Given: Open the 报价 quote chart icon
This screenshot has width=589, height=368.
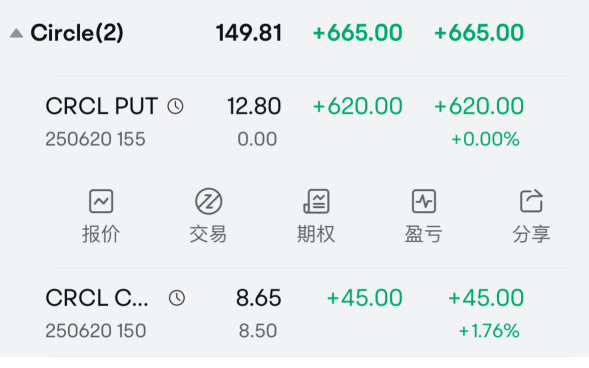Looking at the screenshot, I should coord(101,201).
